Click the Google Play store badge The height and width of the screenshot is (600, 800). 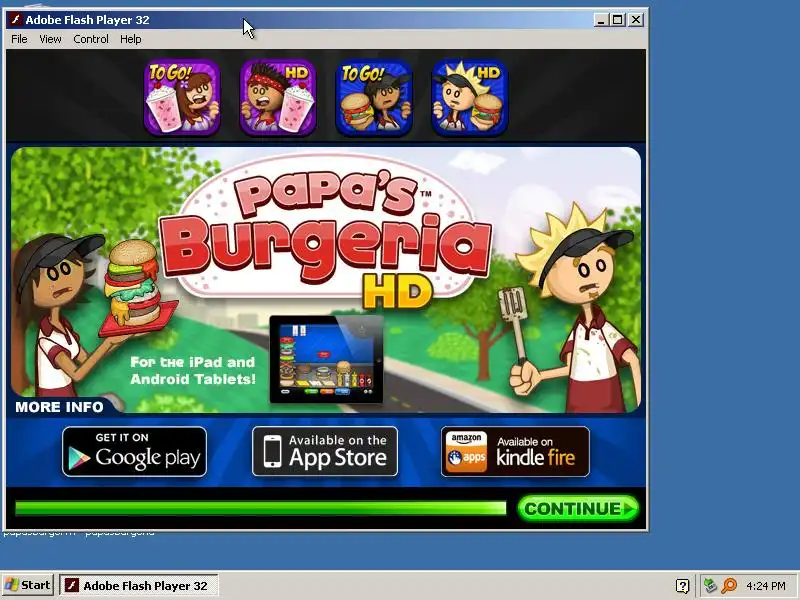coord(135,452)
